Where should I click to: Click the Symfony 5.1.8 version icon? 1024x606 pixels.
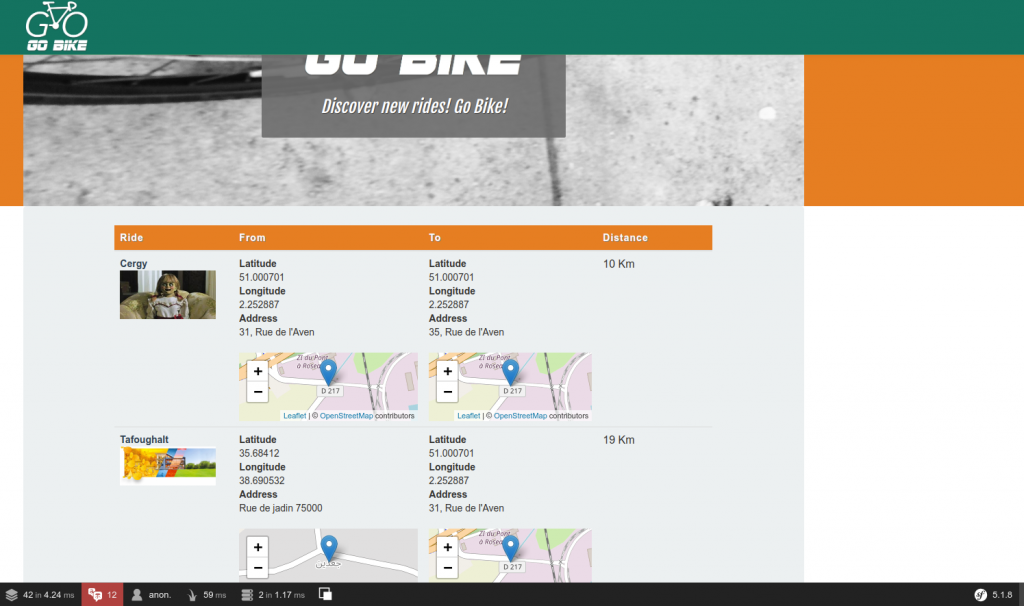tap(994, 595)
